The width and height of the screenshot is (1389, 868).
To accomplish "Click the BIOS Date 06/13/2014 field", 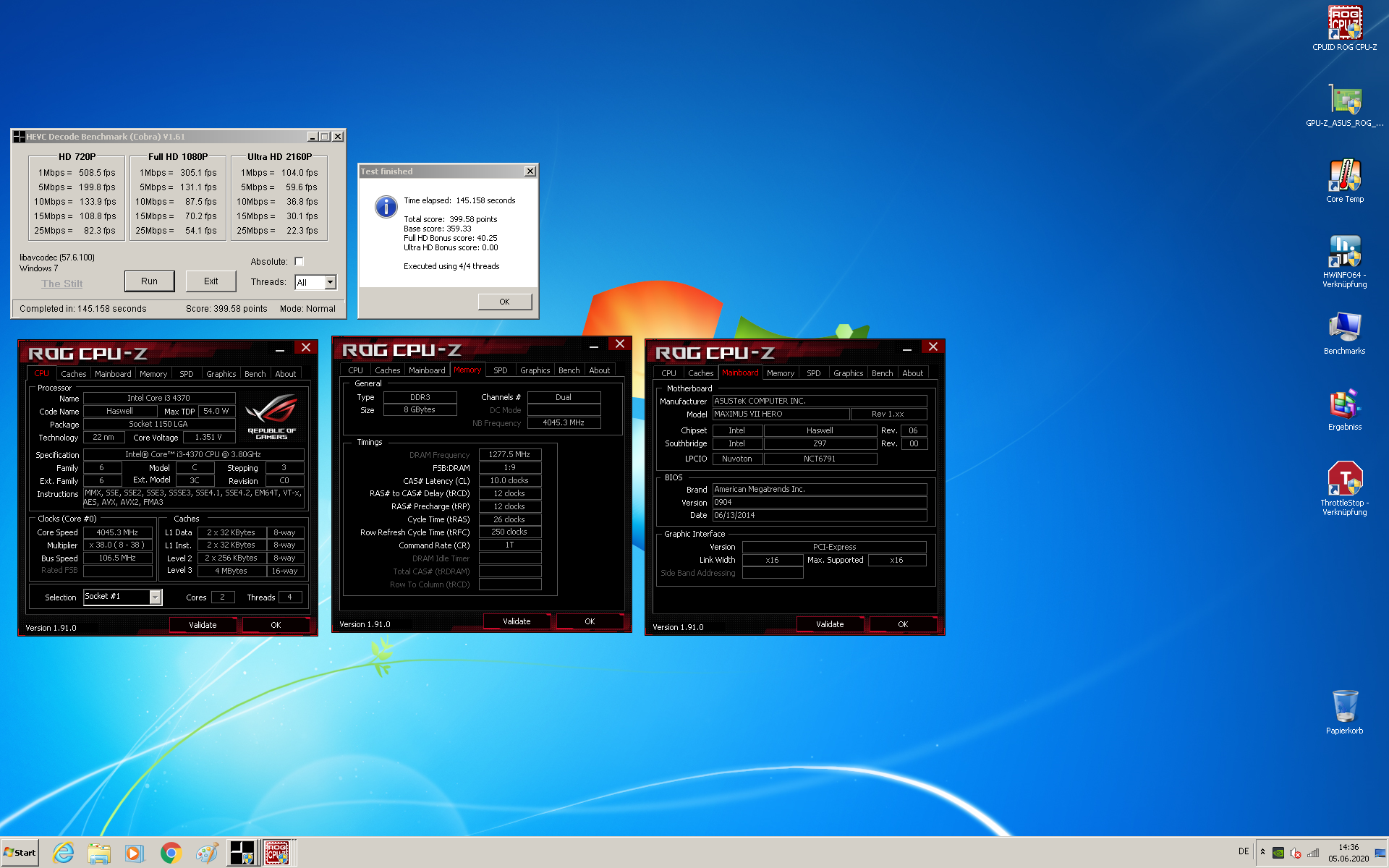I will [820, 515].
